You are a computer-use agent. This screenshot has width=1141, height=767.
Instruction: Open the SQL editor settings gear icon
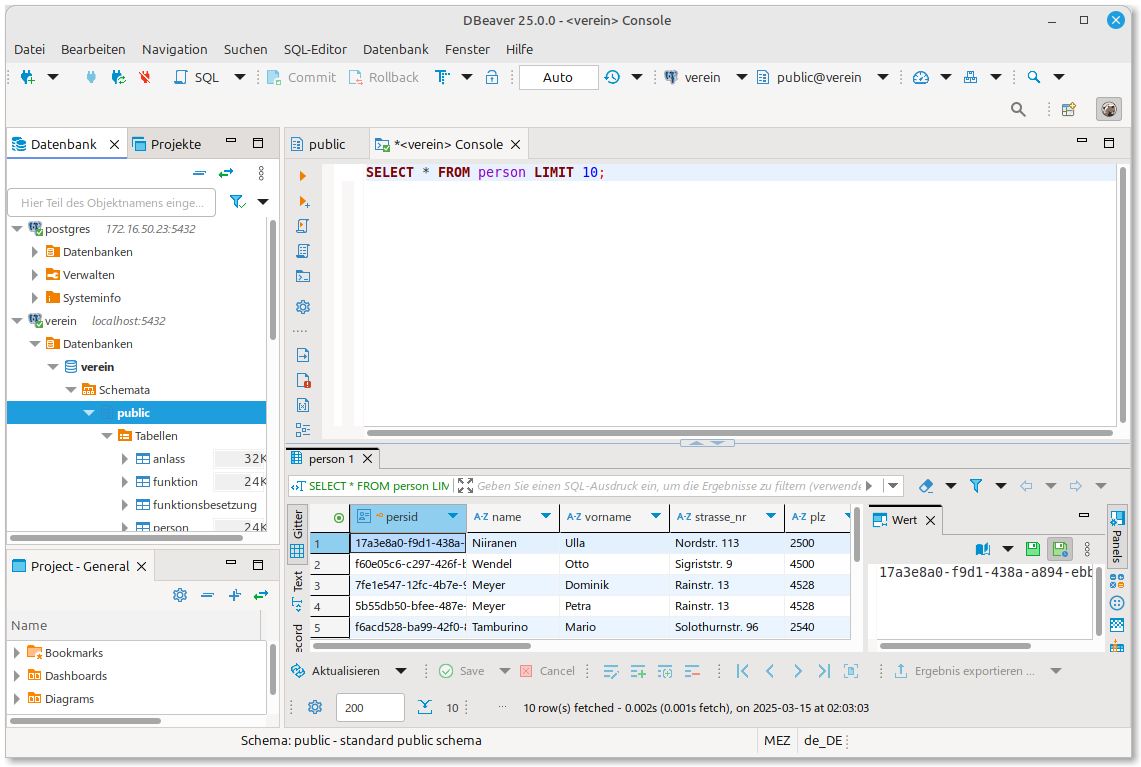pyautogui.click(x=303, y=307)
